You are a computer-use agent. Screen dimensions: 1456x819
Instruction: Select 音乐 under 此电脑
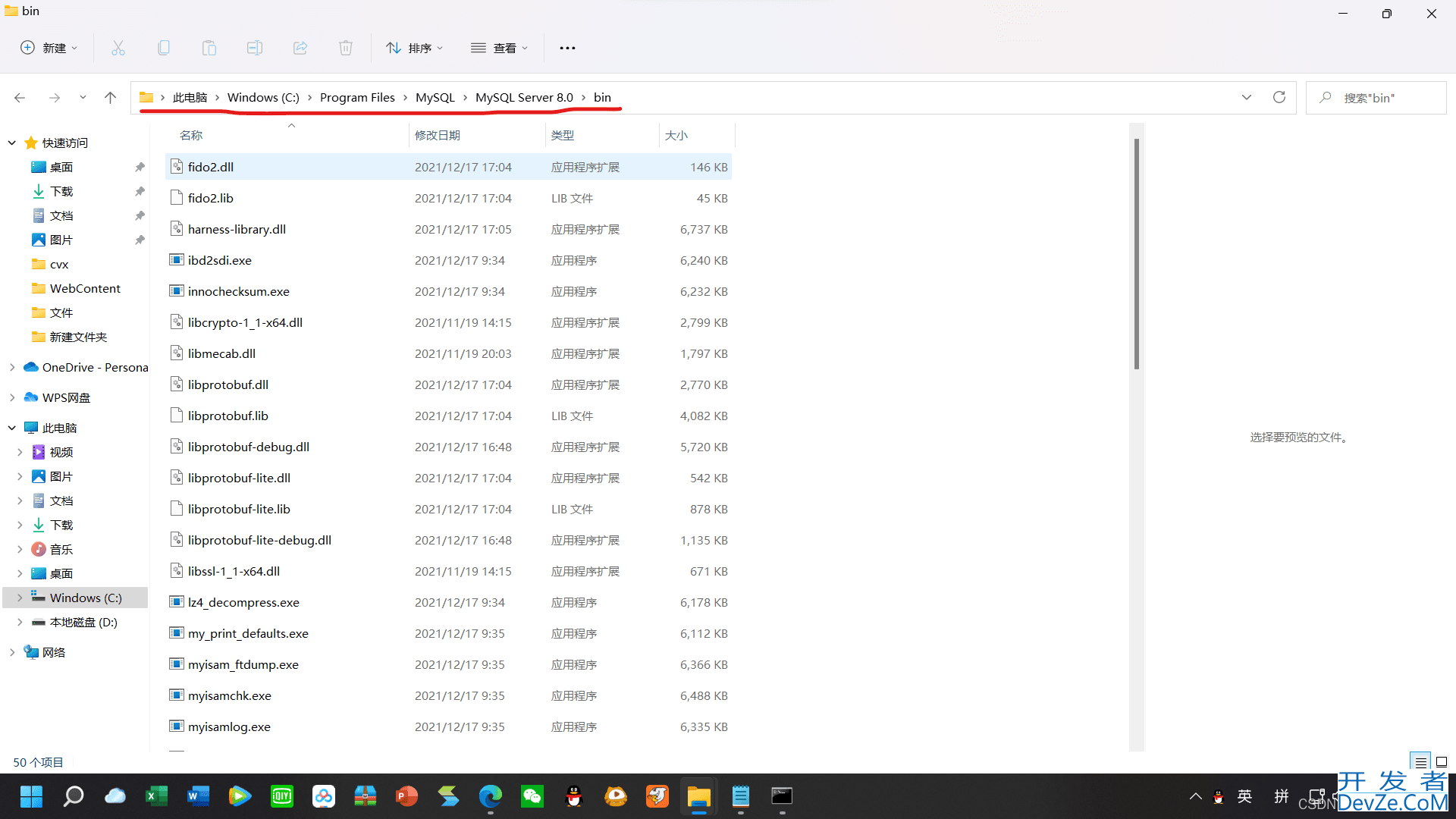pos(61,549)
